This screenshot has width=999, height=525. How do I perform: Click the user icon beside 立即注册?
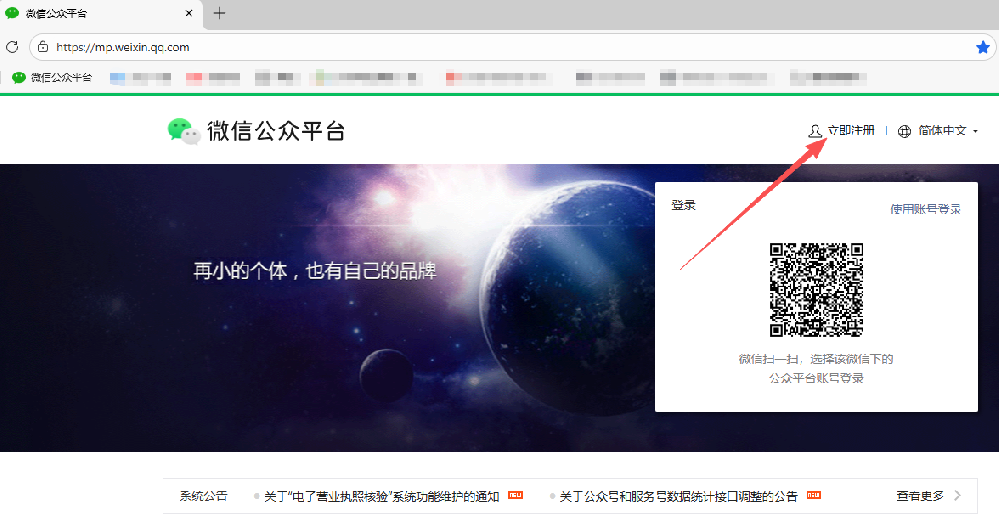tap(815, 131)
